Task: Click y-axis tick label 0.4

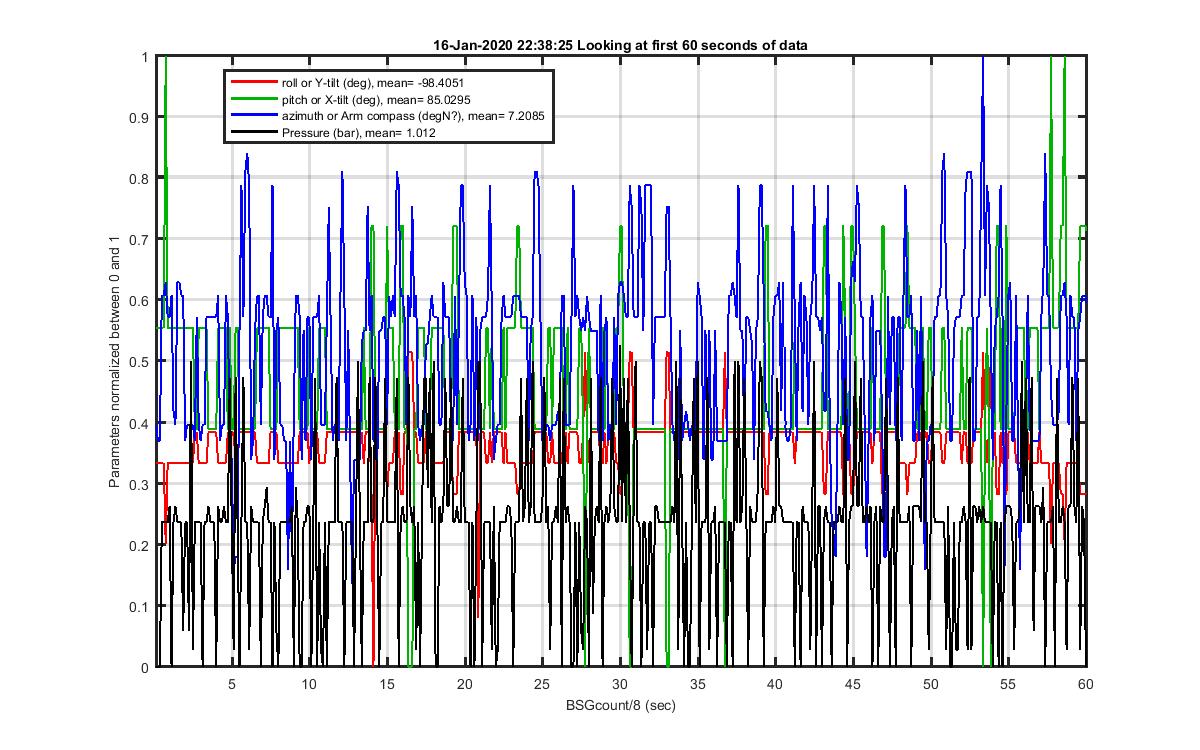Action: (141, 423)
